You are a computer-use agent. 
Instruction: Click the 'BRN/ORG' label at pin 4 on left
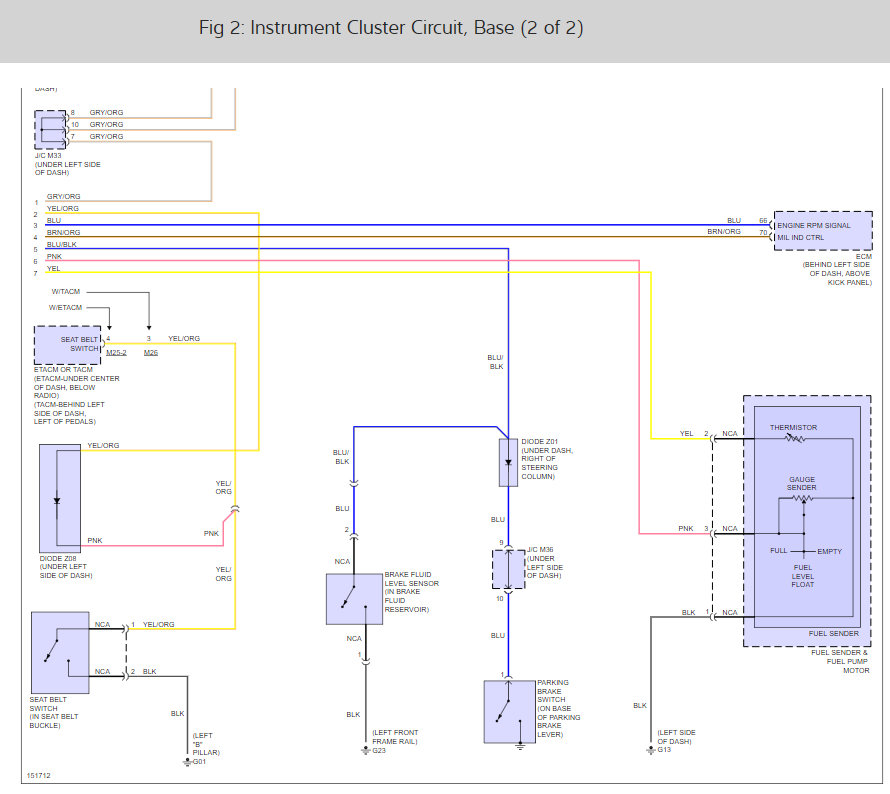point(64,232)
